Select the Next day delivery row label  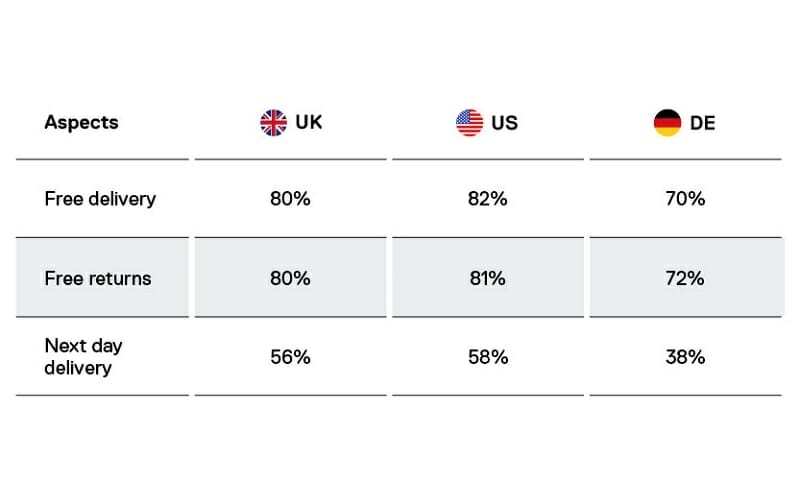coord(84,357)
